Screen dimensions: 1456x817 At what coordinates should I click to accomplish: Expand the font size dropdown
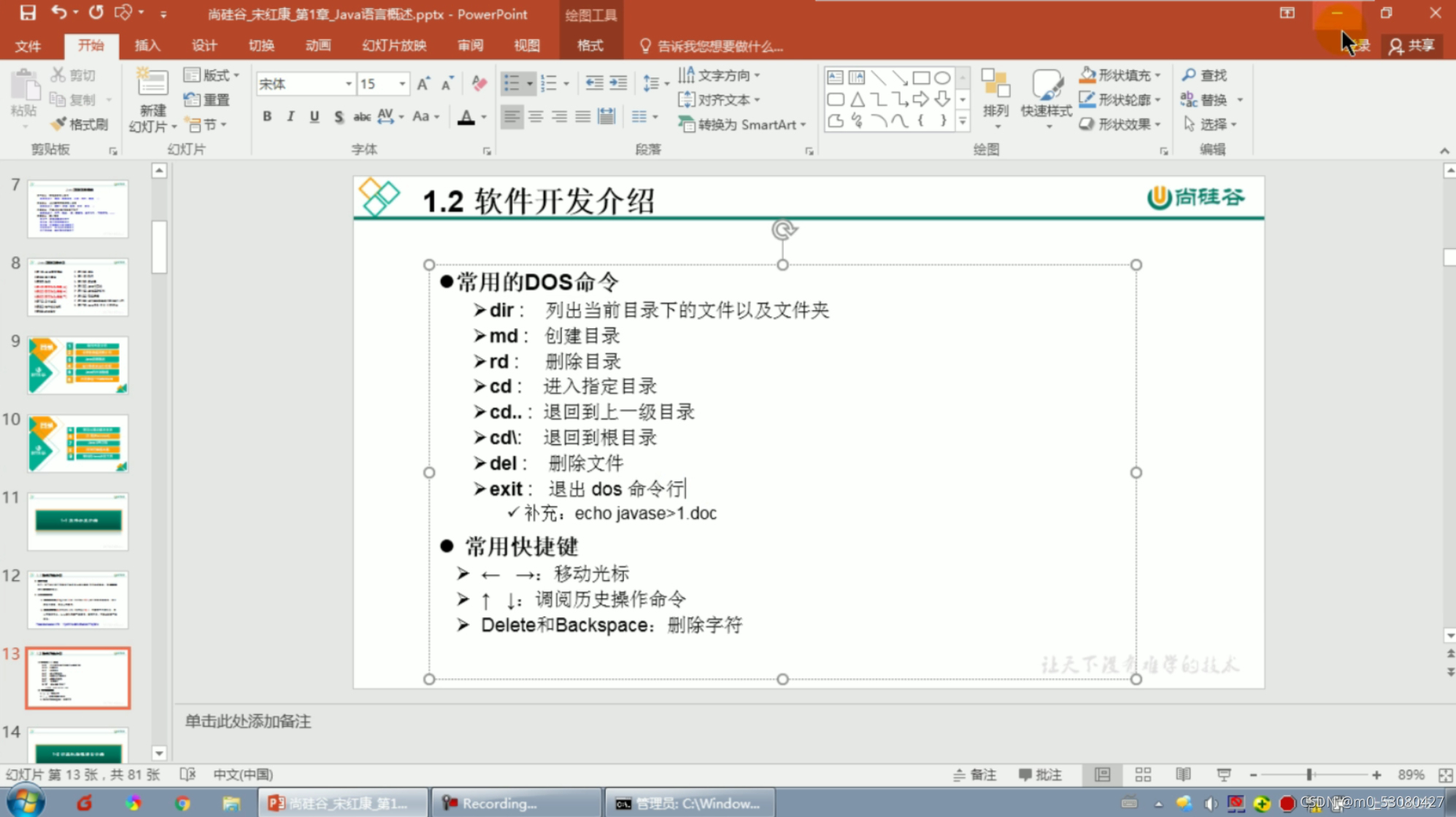(x=402, y=84)
